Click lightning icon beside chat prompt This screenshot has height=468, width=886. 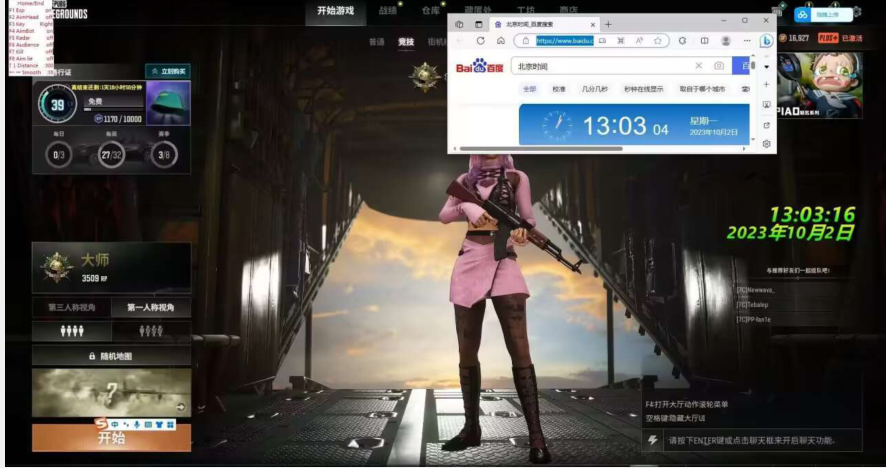coord(653,440)
